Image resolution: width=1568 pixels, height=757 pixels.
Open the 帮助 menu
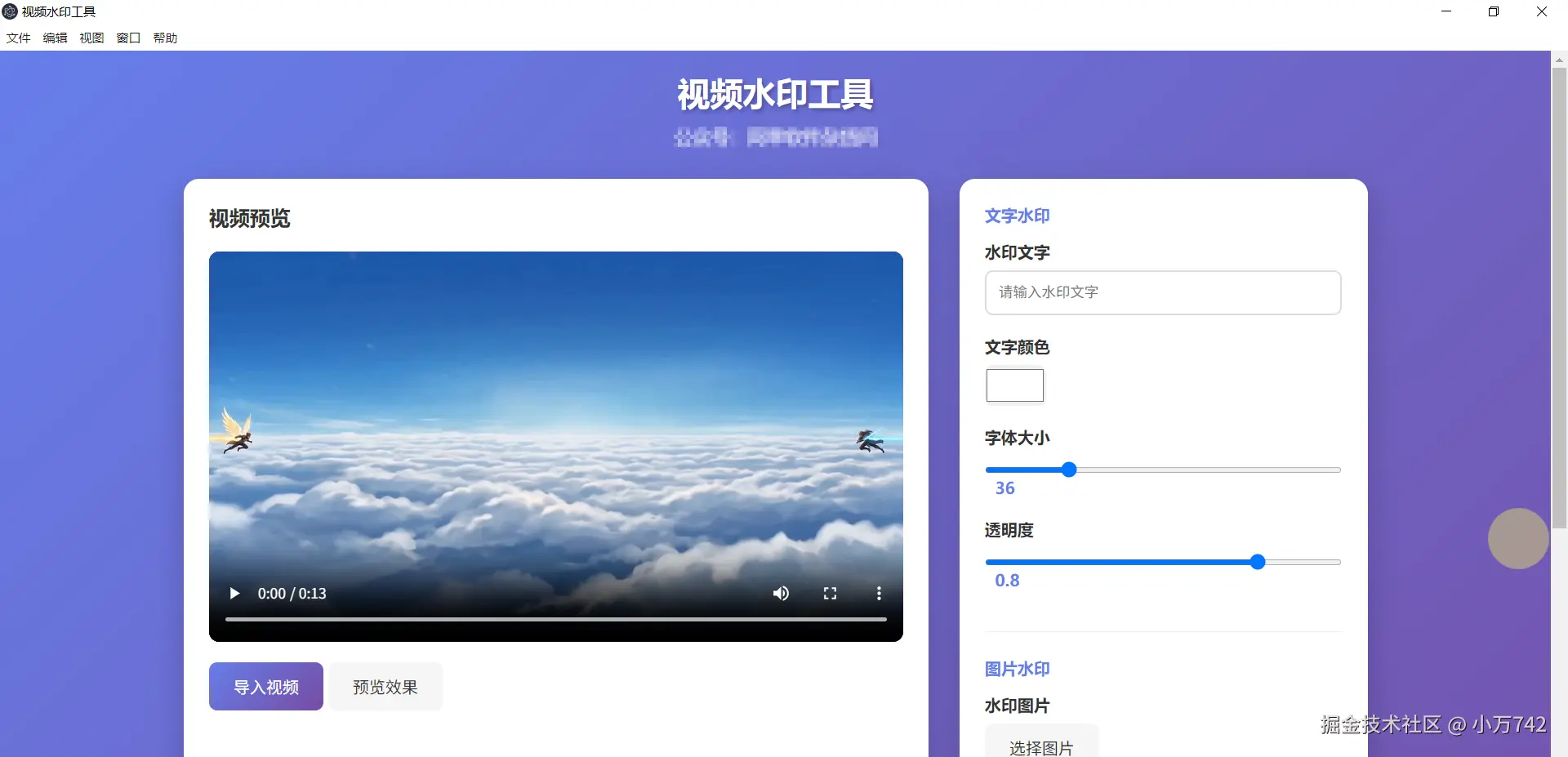tap(165, 38)
